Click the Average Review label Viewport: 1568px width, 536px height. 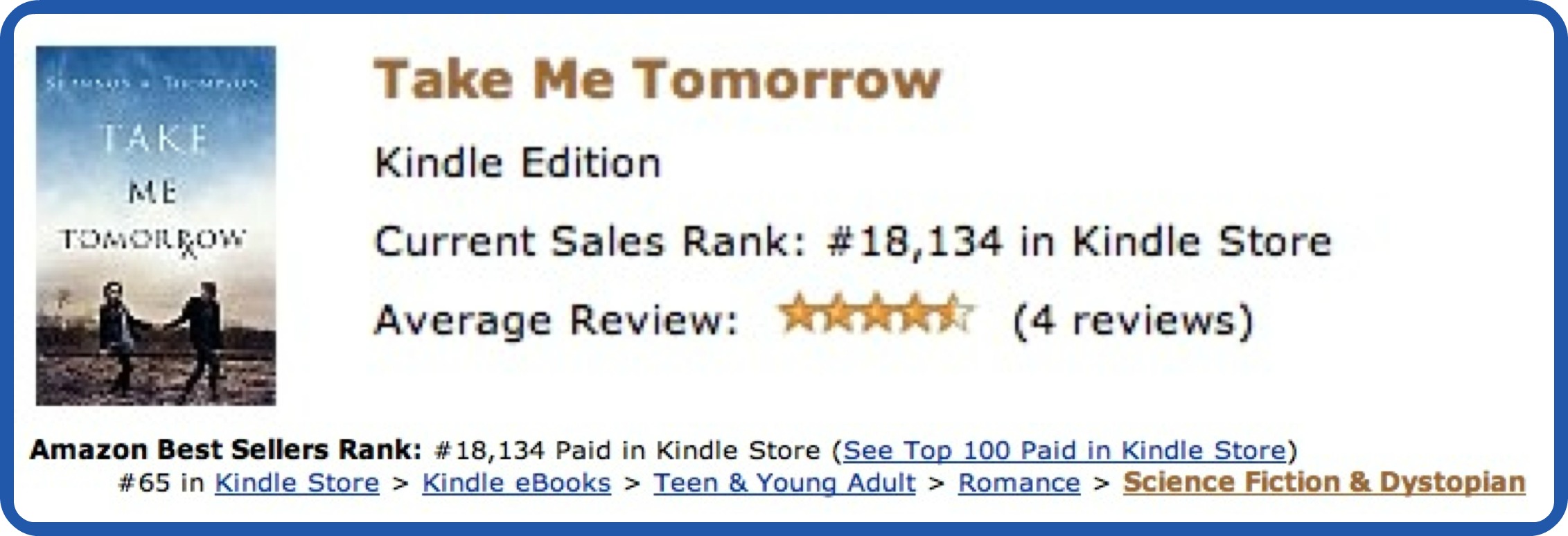pyautogui.click(x=556, y=321)
